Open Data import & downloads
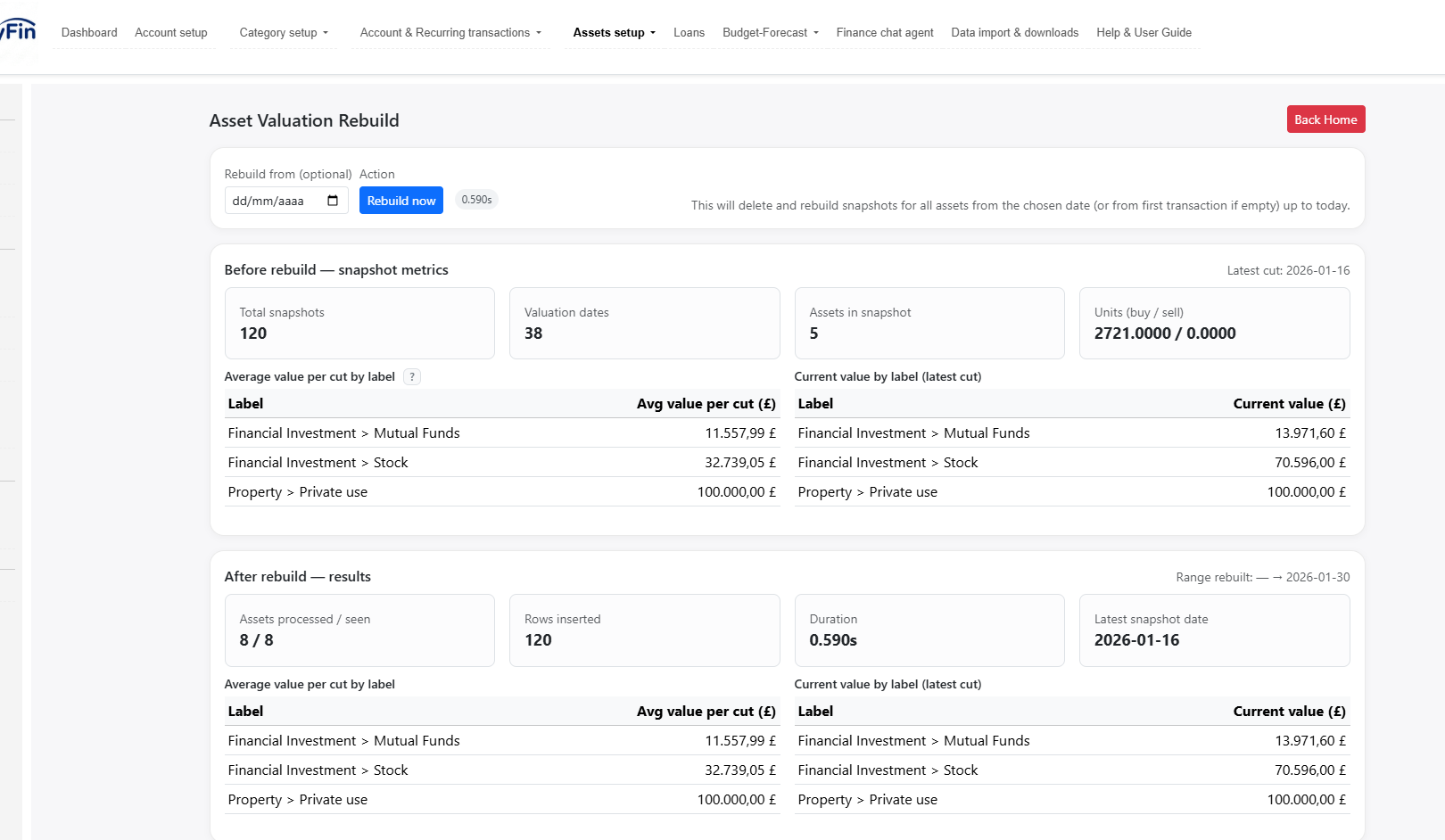The width and height of the screenshot is (1445, 840). click(1015, 33)
